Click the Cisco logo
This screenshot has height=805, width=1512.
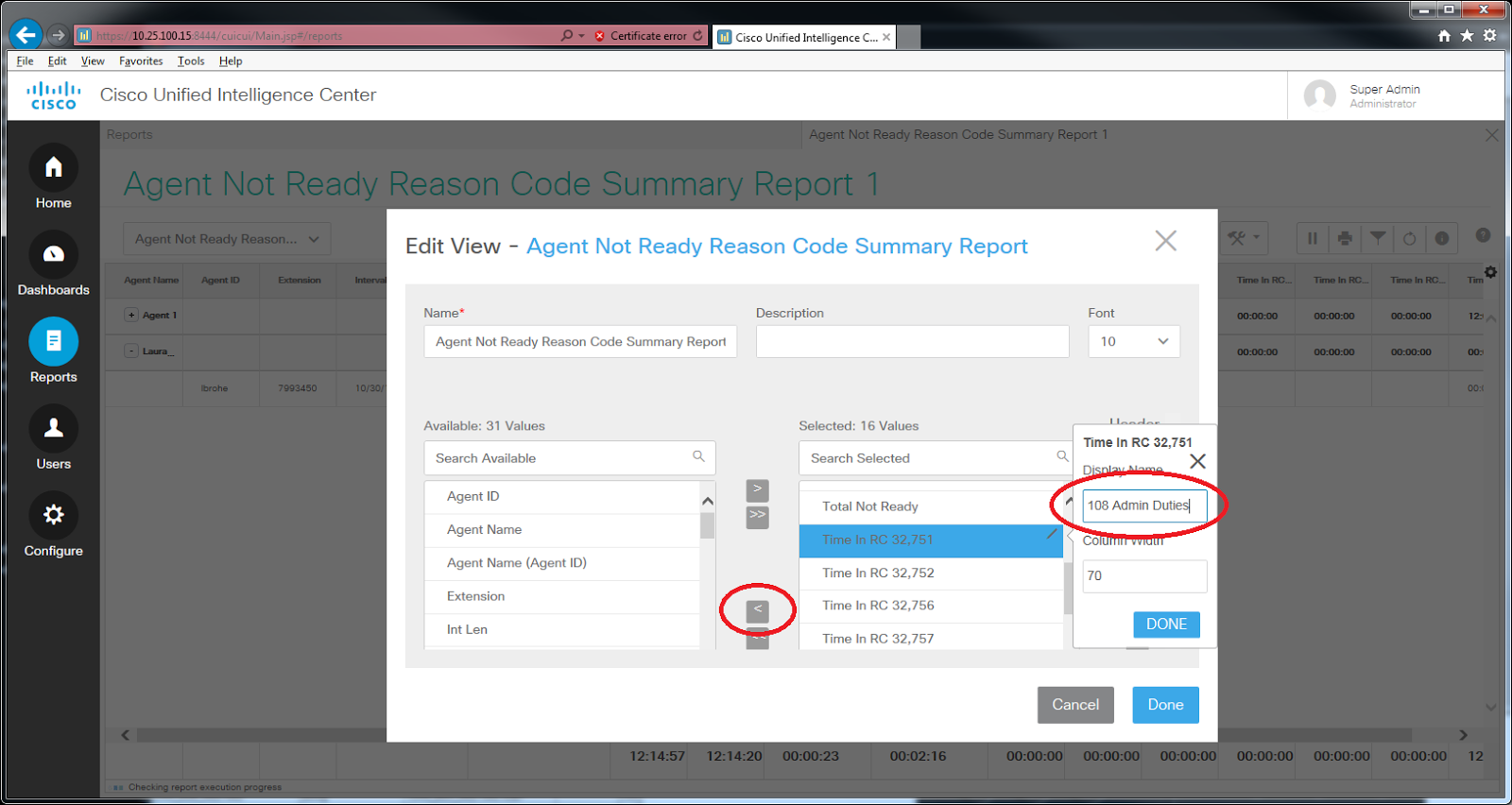pyautogui.click(x=54, y=95)
